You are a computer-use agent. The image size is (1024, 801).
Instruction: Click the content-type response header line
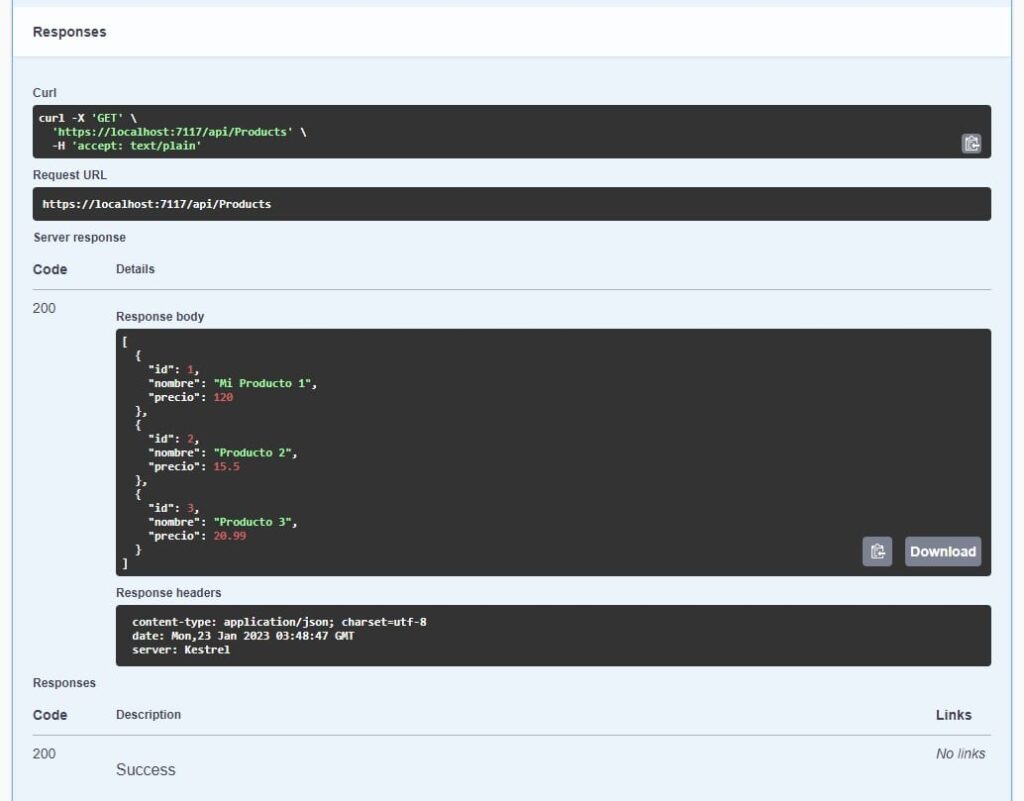coord(279,621)
